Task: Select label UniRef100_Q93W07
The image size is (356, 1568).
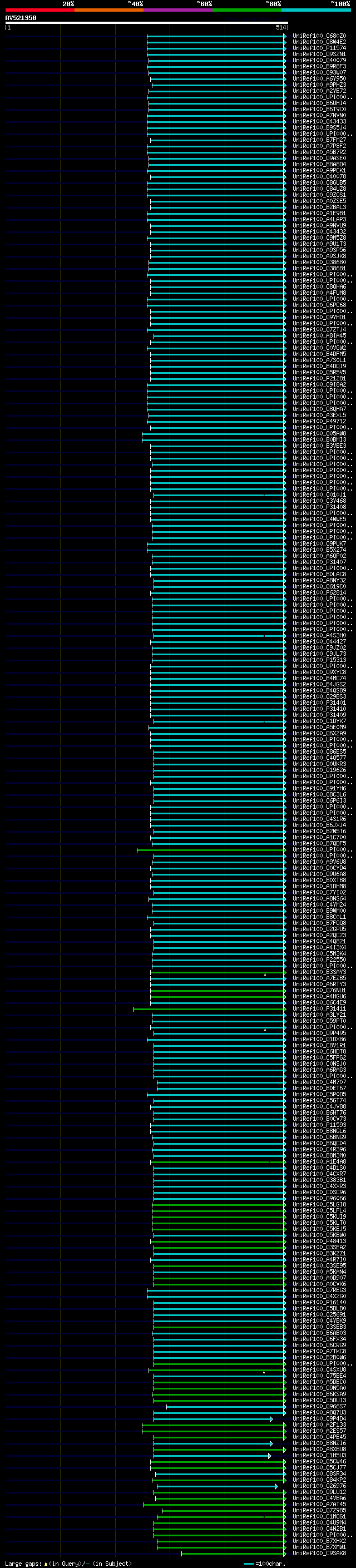Action: [319, 72]
